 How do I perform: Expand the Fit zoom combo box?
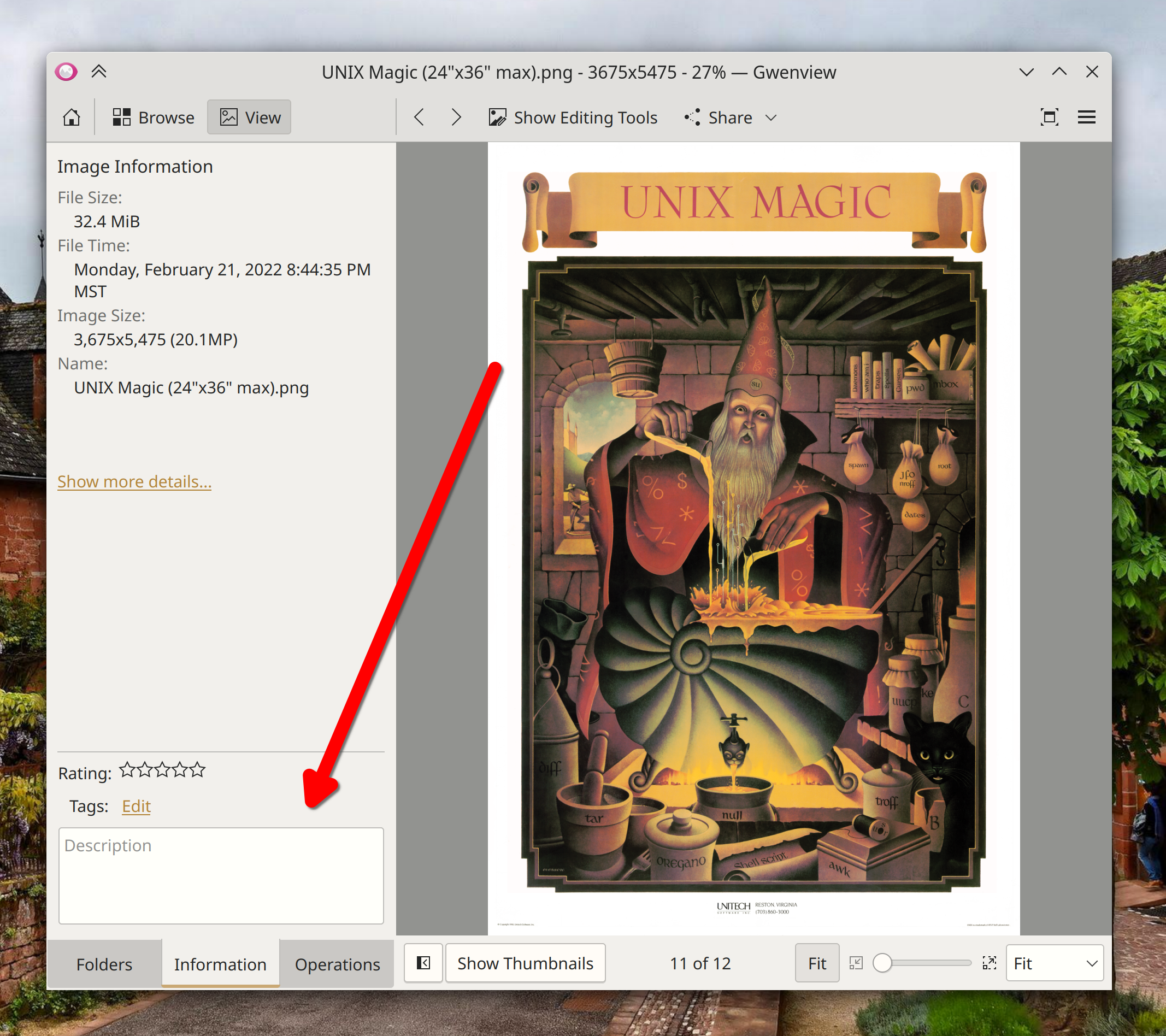click(x=1054, y=963)
